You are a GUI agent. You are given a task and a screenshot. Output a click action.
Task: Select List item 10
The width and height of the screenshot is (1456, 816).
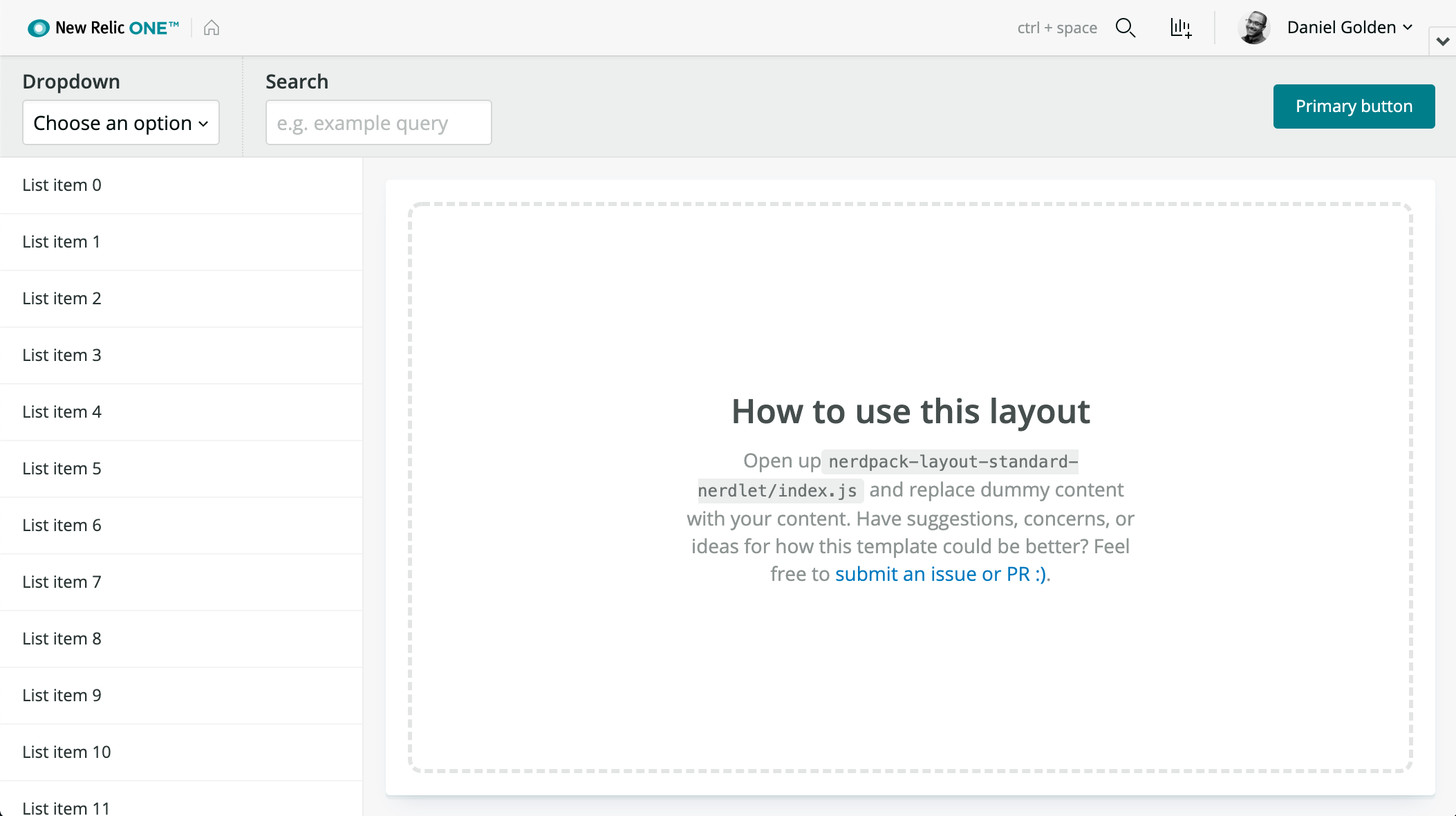click(66, 752)
